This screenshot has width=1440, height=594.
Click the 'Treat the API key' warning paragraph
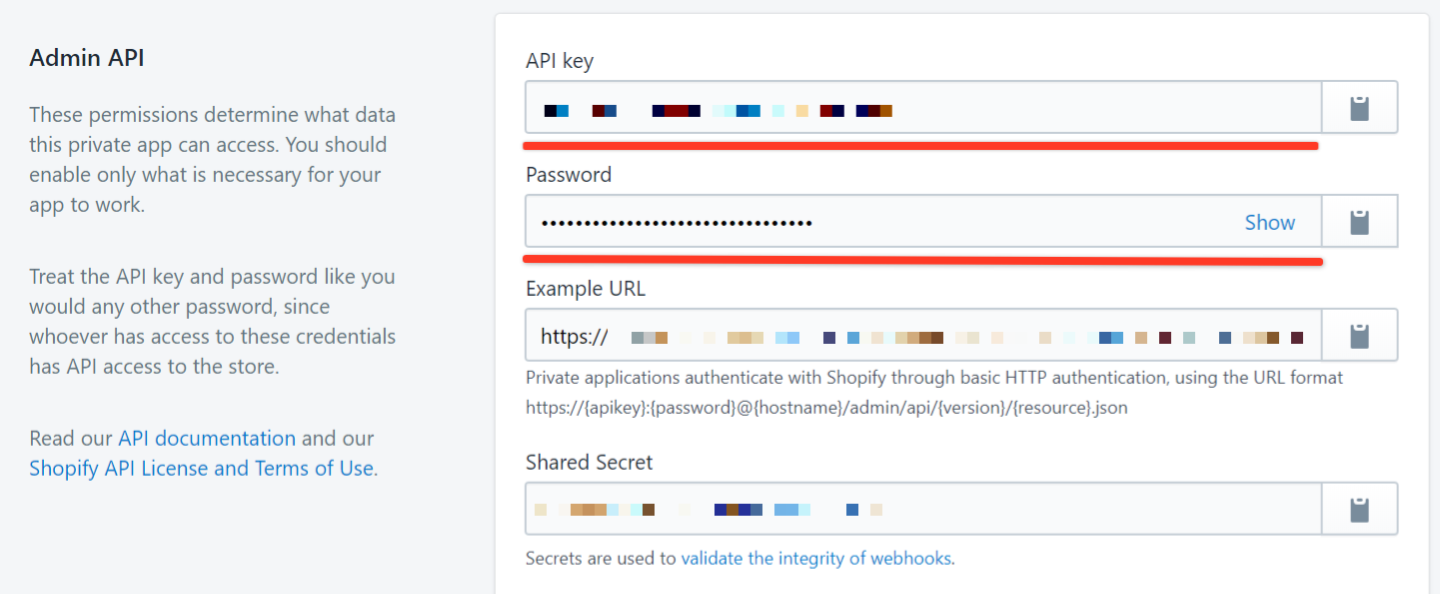pos(212,321)
